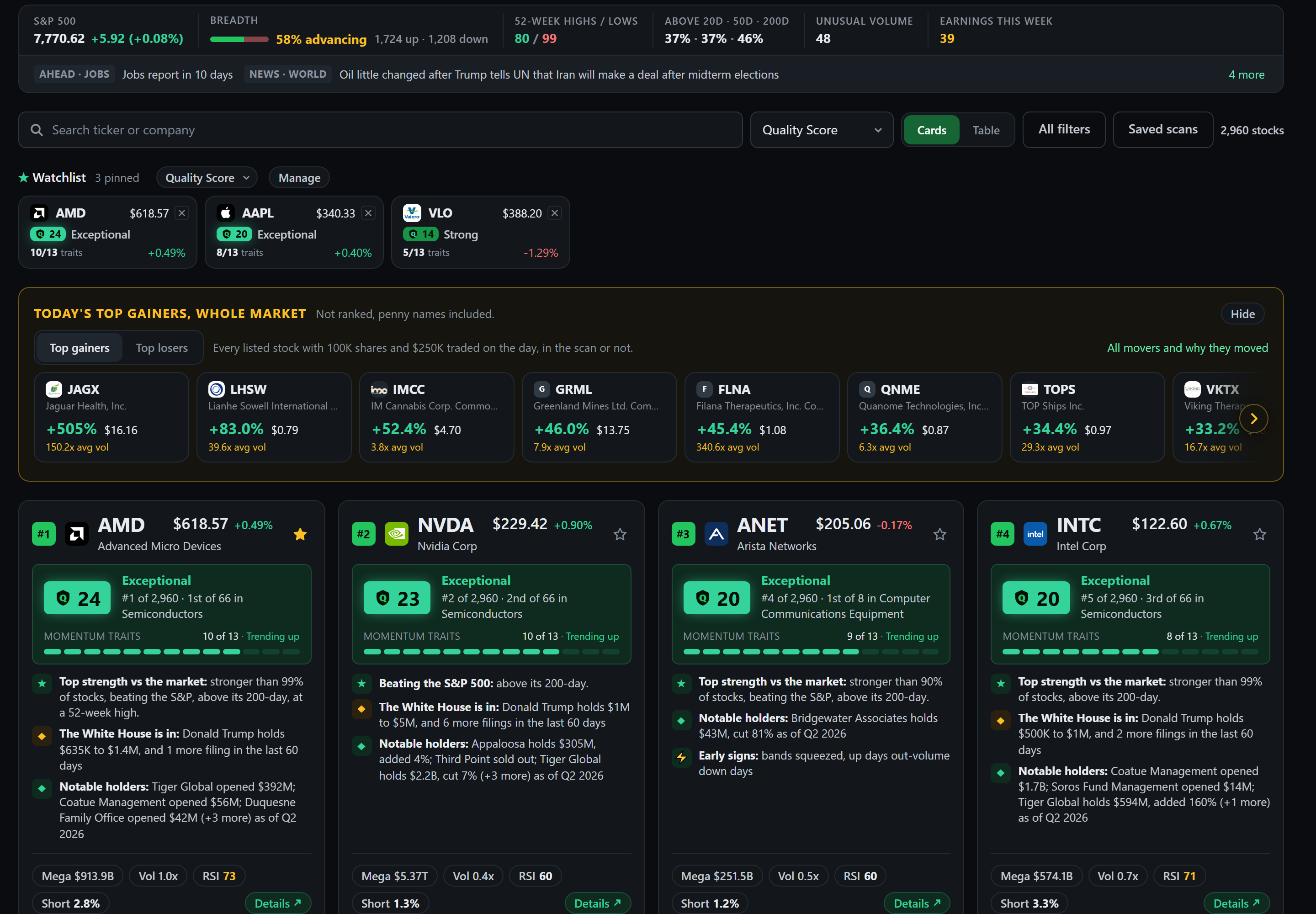Open the JAGX Jaguar Health gainer card

(x=111, y=418)
